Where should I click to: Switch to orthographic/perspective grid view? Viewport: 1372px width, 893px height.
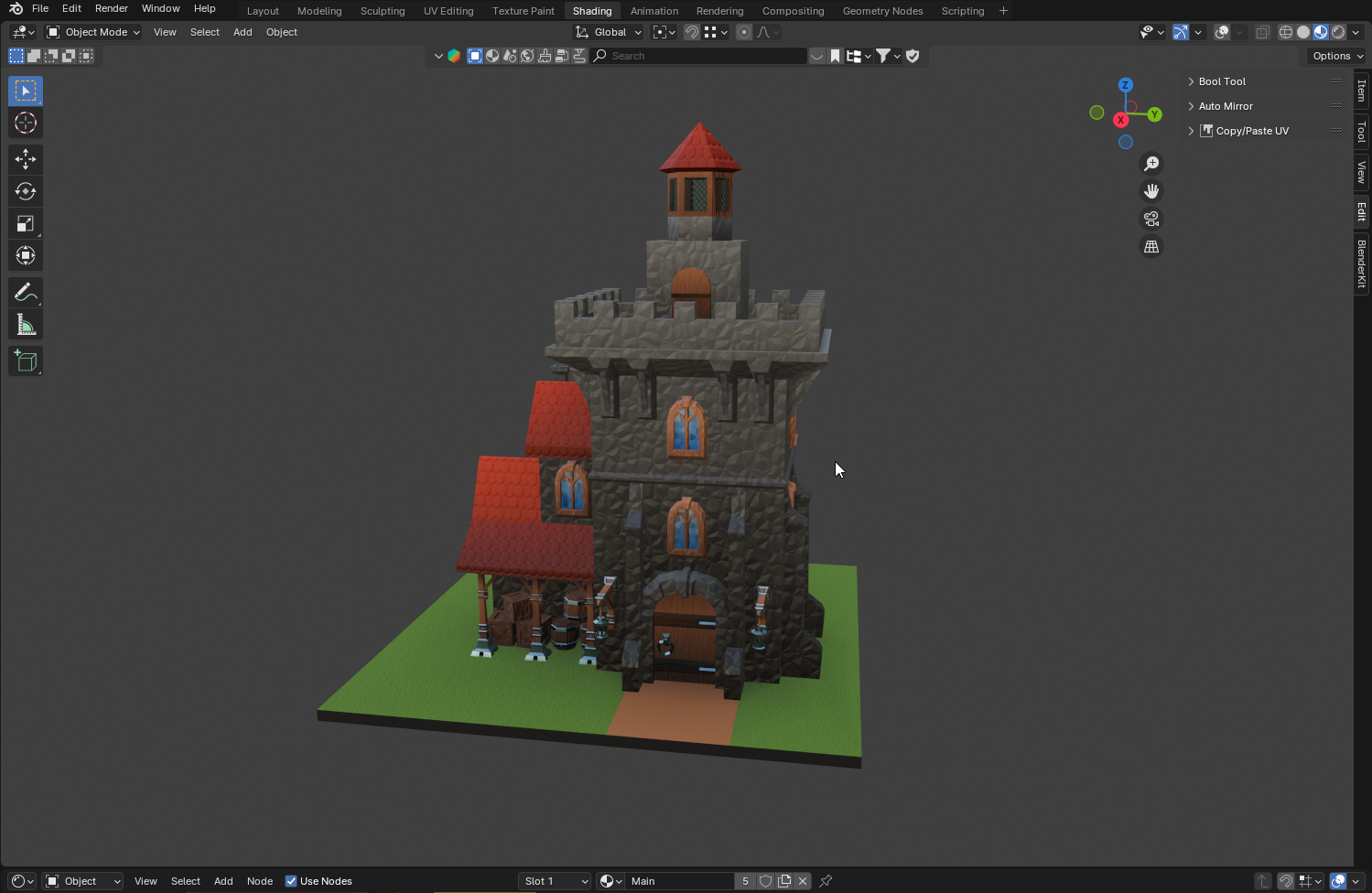[1151, 247]
